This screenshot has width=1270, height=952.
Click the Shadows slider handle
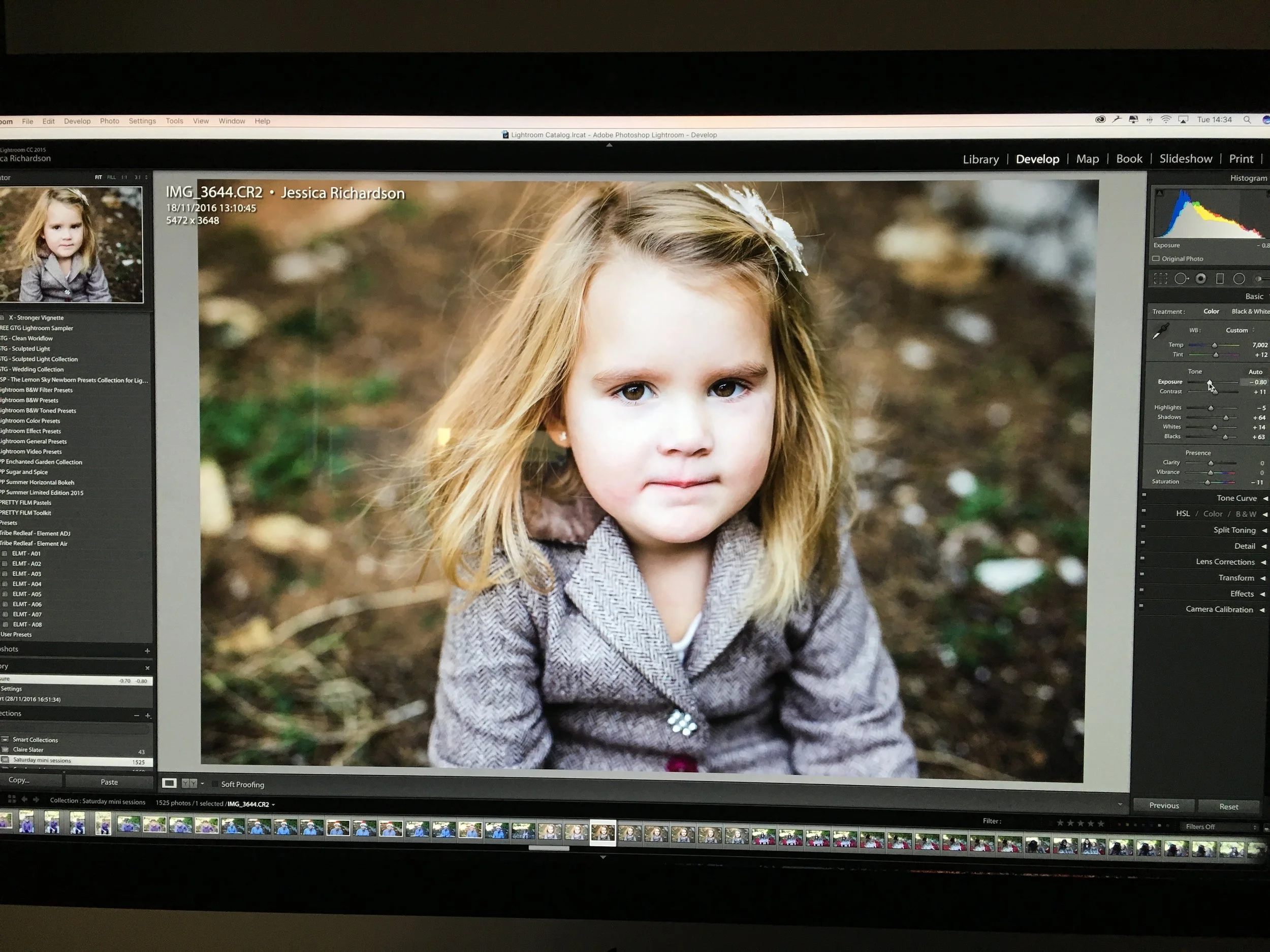tap(1226, 418)
